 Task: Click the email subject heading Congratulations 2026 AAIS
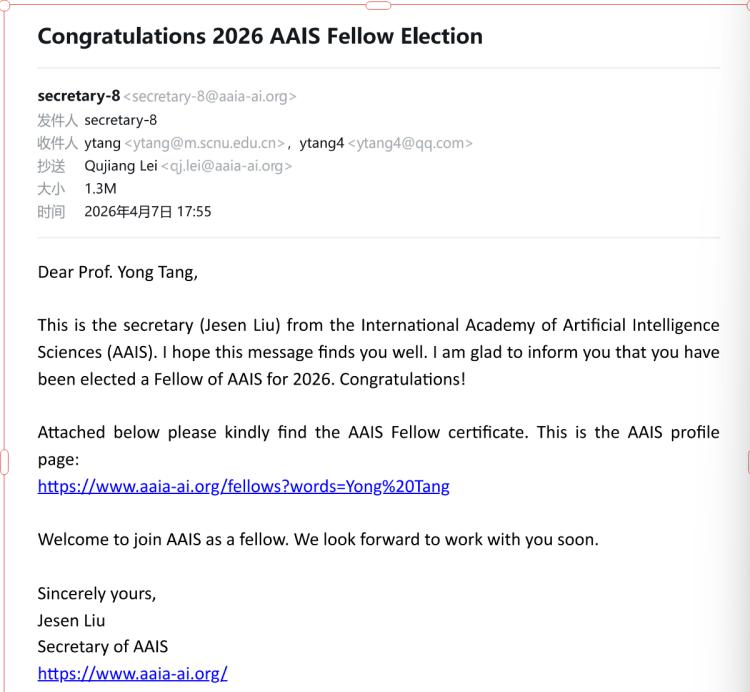pyautogui.click(x=260, y=36)
